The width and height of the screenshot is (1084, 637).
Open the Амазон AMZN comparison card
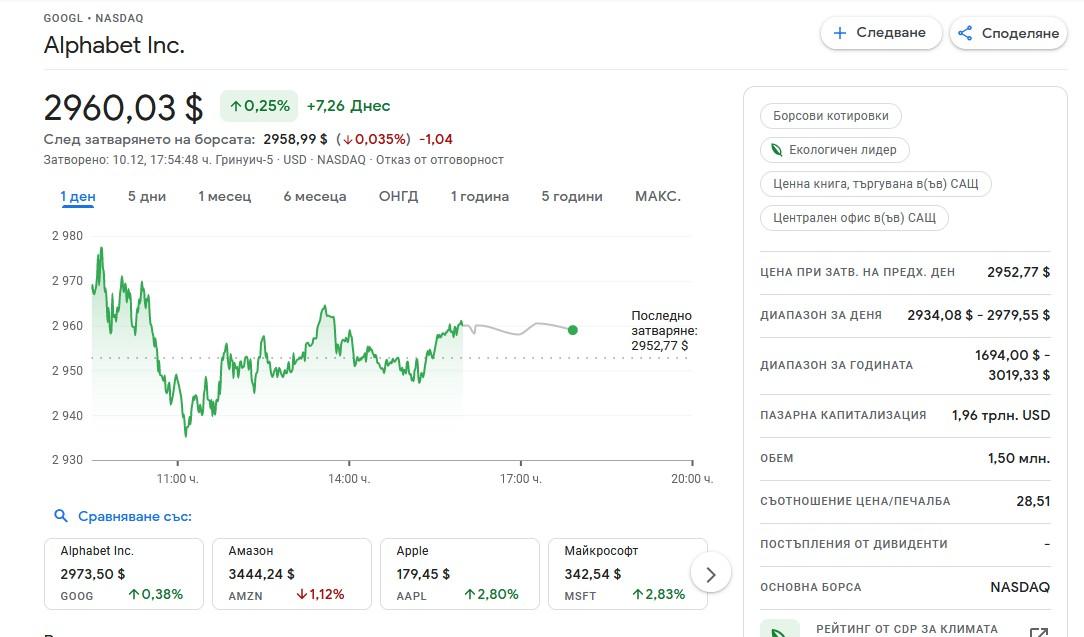click(x=292, y=573)
